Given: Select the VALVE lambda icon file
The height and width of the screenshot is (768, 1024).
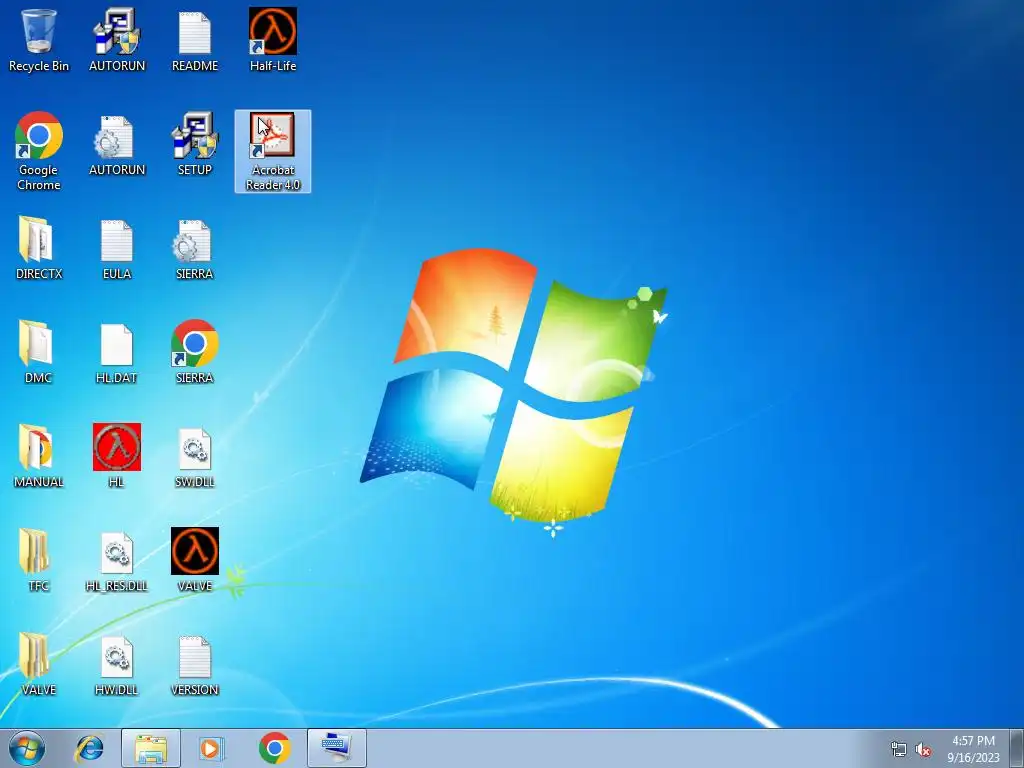Looking at the screenshot, I should pyautogui.click(x=195, y=560).
